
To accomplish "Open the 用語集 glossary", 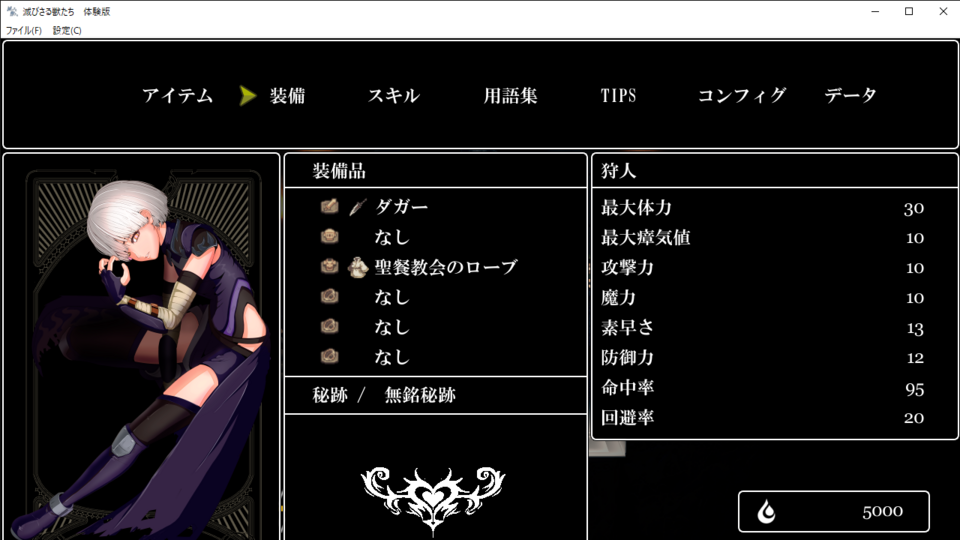I will click(x=511, y=96).
